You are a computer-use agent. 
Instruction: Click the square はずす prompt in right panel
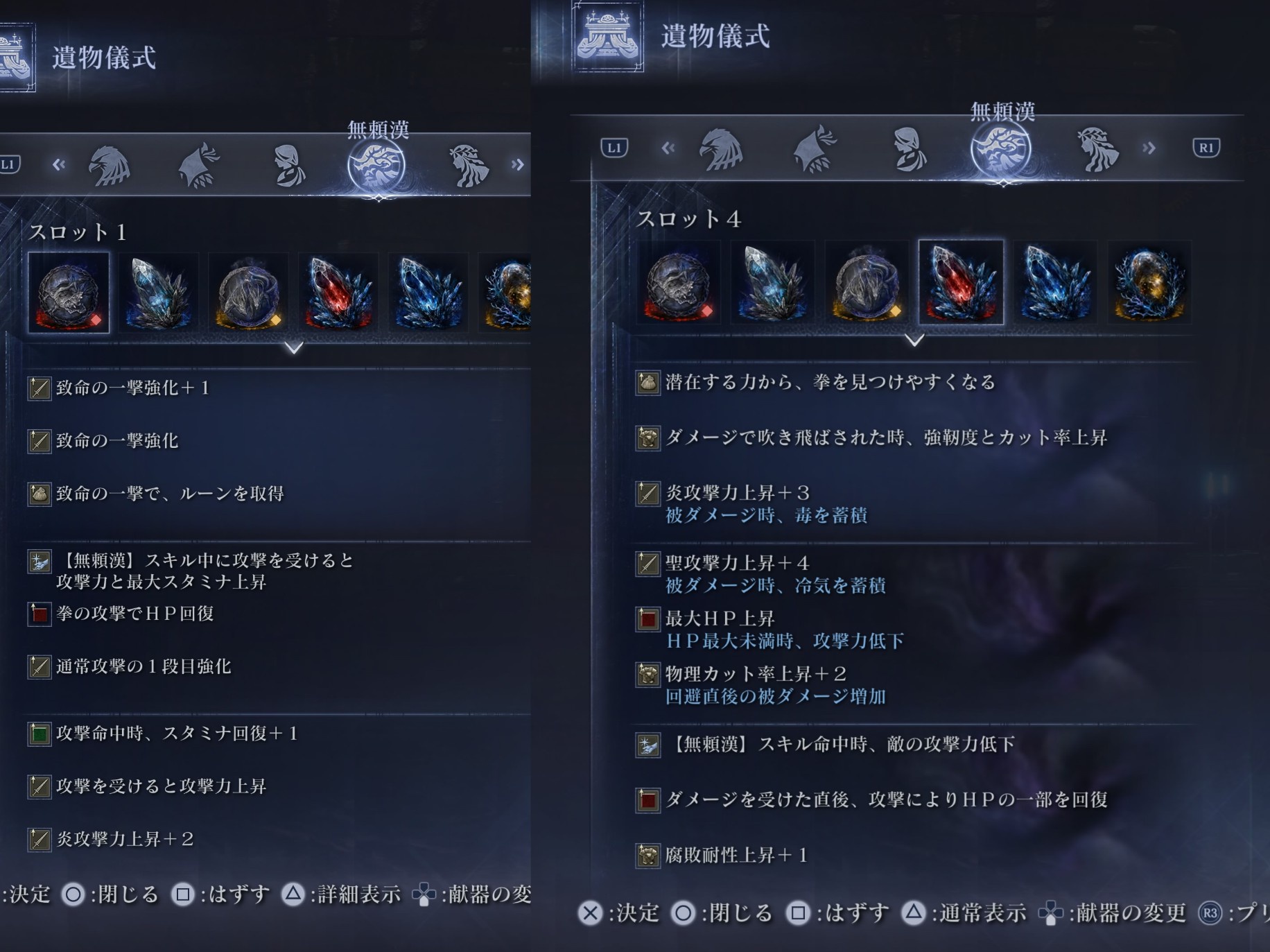tap(837, 912)
